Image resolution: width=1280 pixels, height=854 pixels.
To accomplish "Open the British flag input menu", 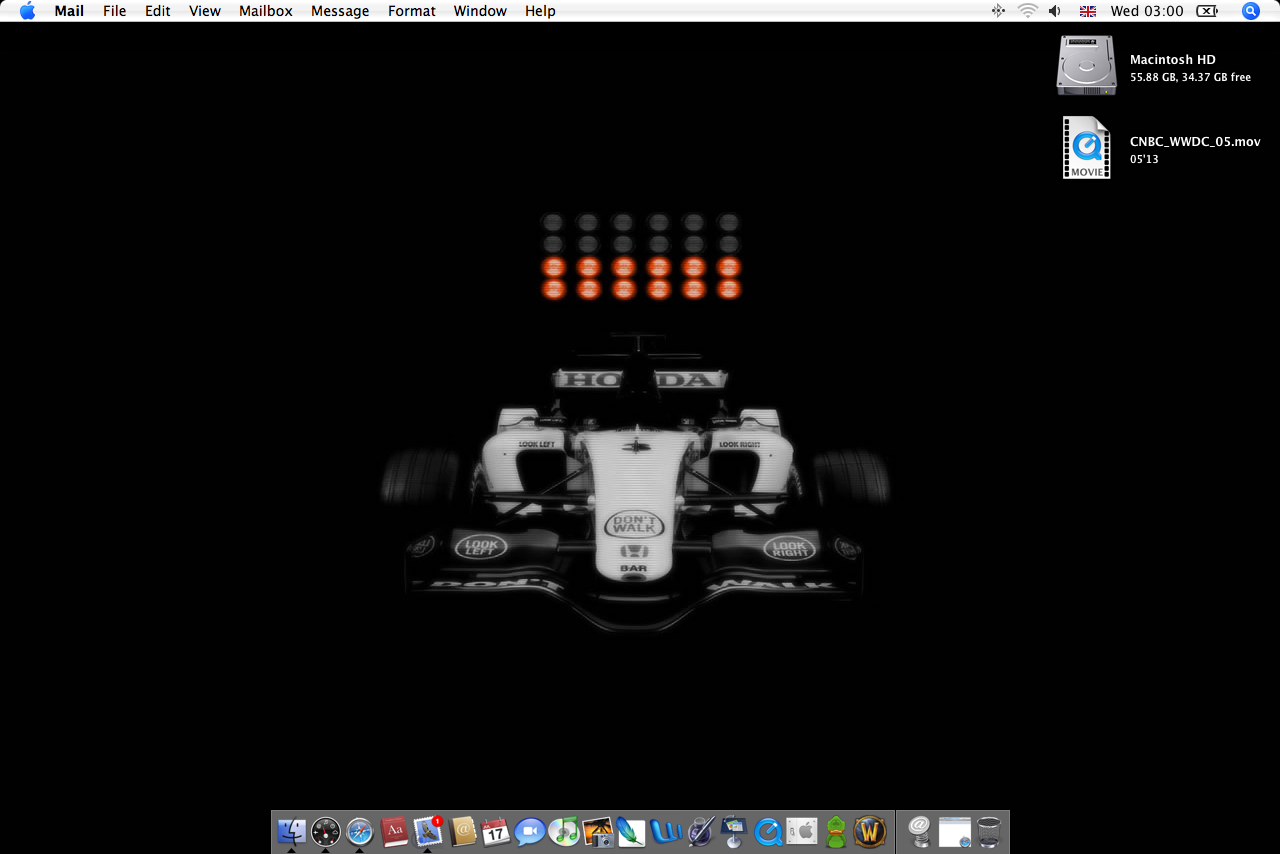I will (x=1088, y=11).
